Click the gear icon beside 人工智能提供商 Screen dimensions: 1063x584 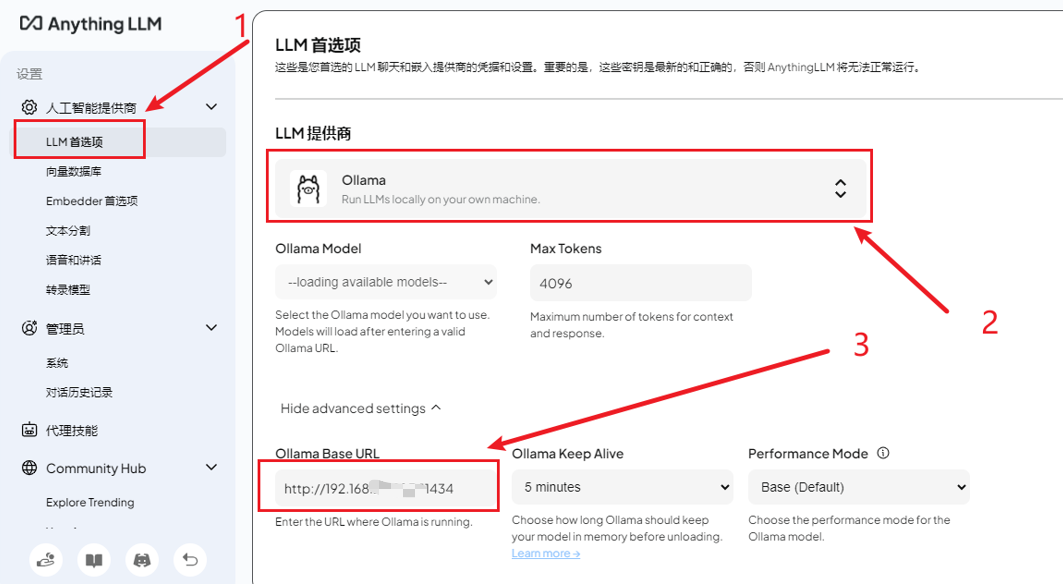click(x=29, y=107)
